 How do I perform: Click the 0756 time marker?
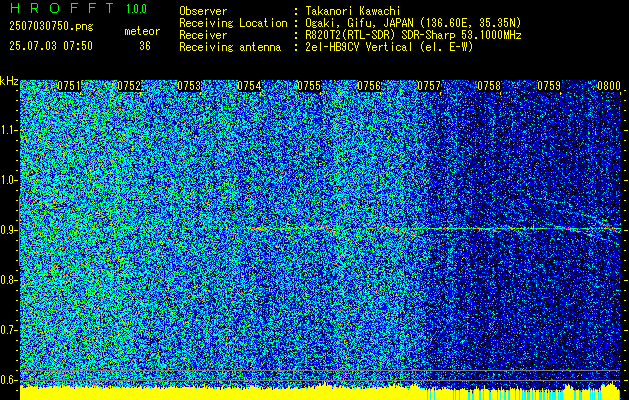tap(369, 86)
